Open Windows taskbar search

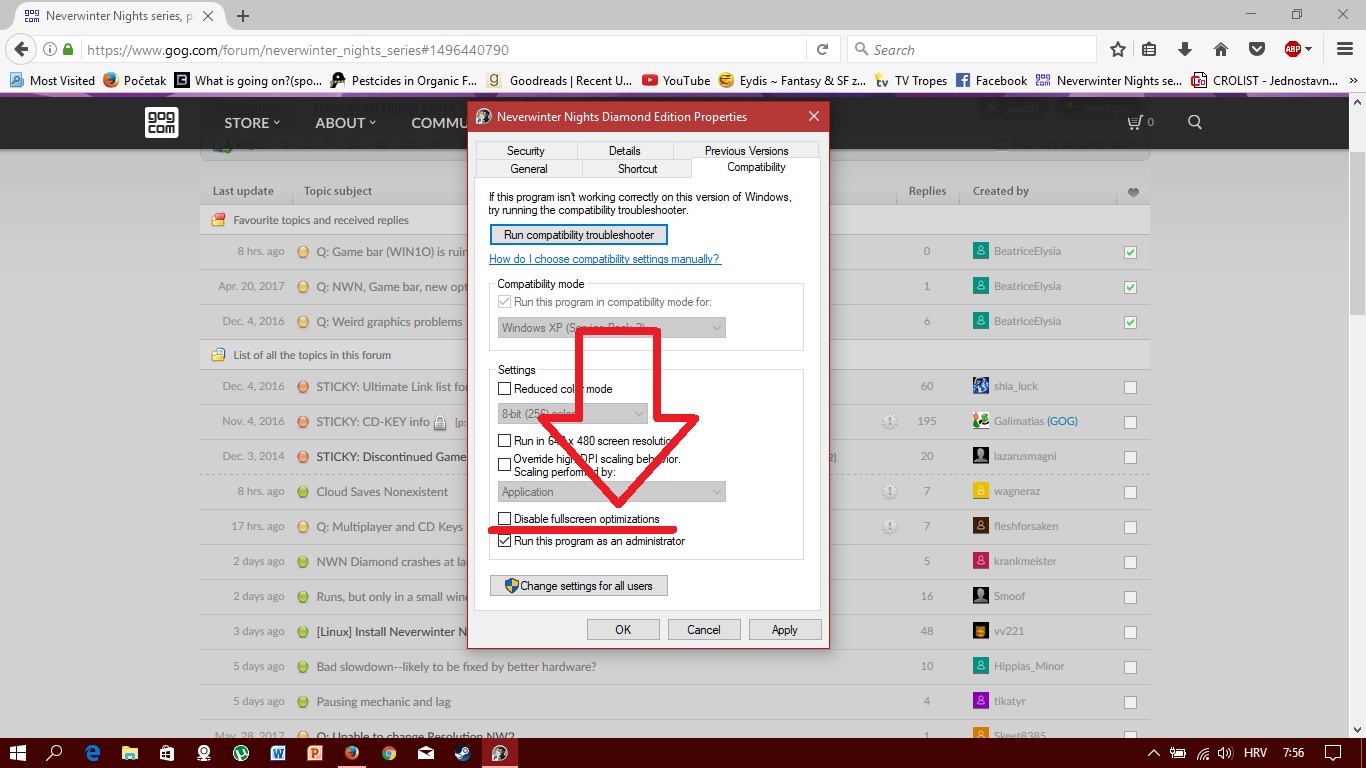(x=54, y=753)
